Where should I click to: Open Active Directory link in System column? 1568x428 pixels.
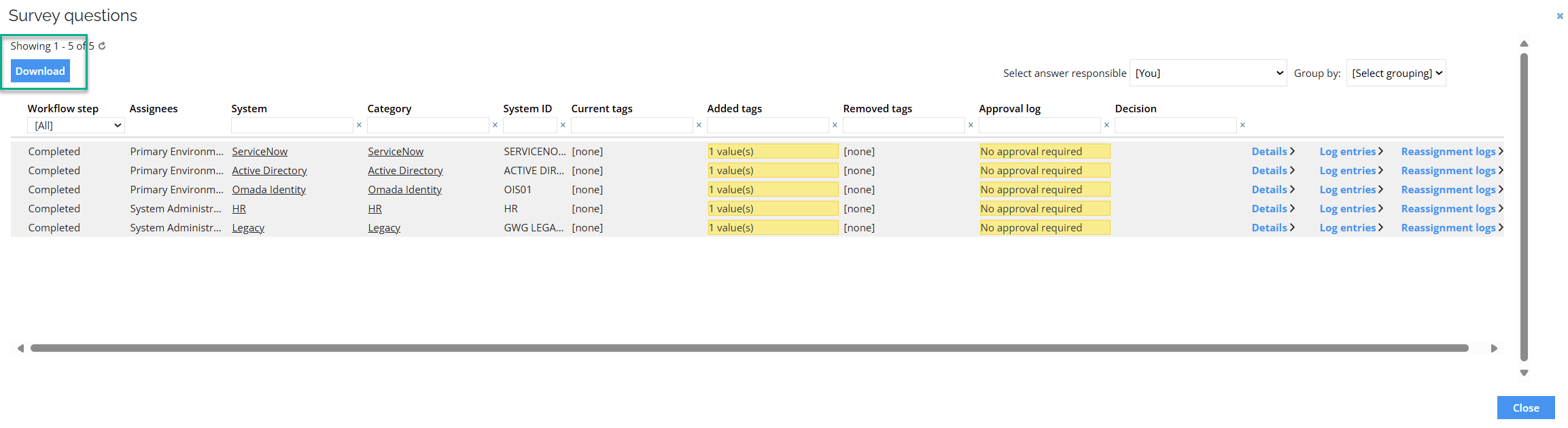click(269, 170)
